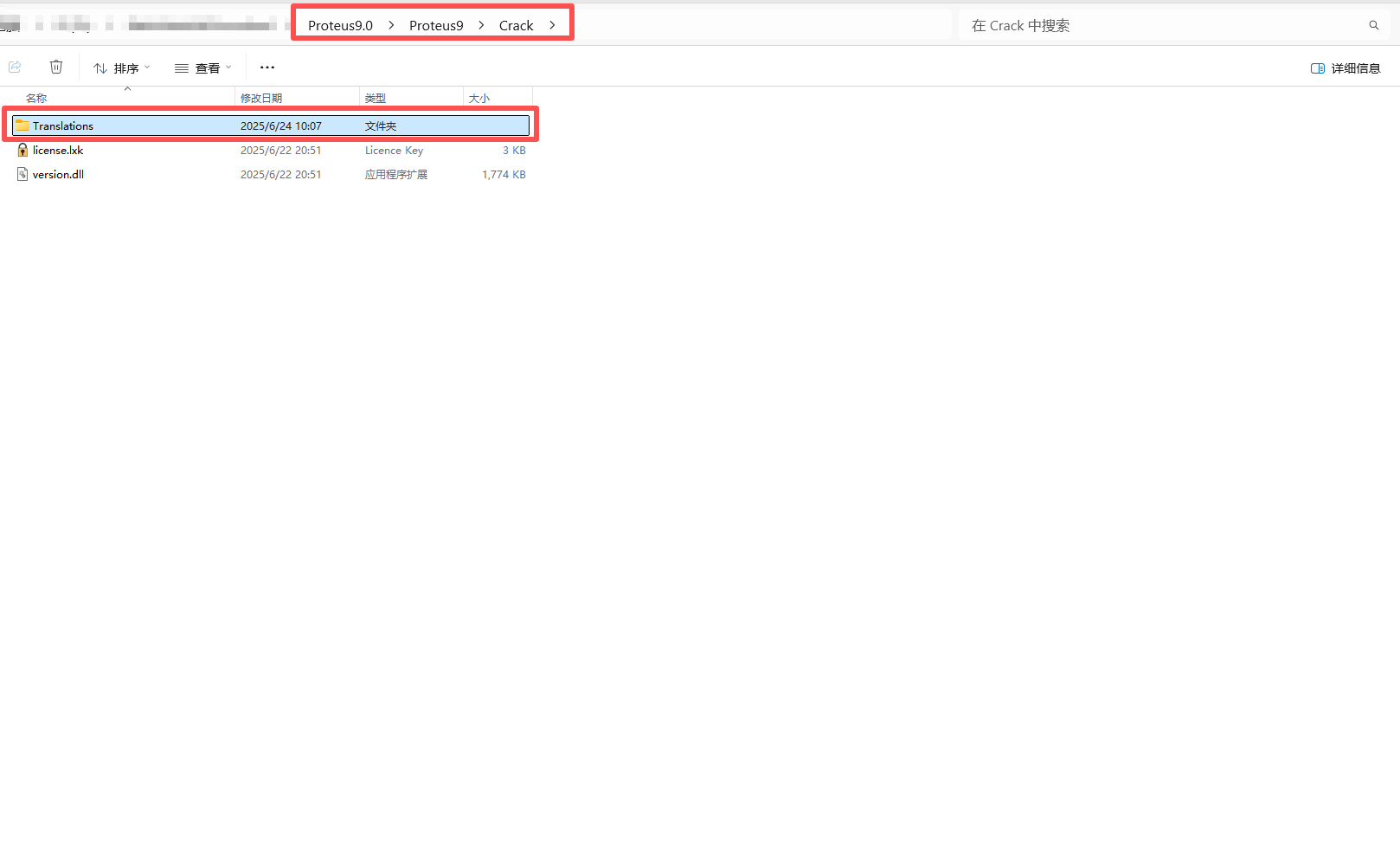Select the license.lxk file name
This screenshot has height=844, width=1400.
coord(58,150)
